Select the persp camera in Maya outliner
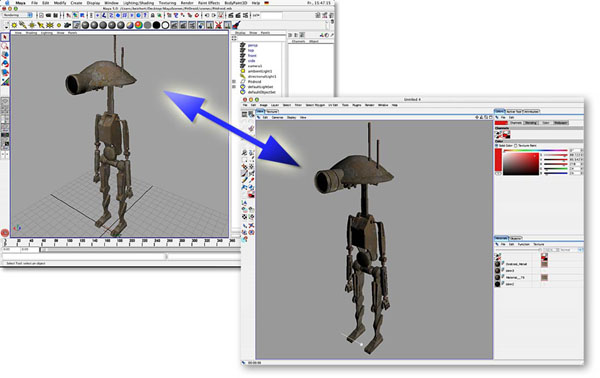The height and width of the screenshot is (378, 600). (253, 45)
